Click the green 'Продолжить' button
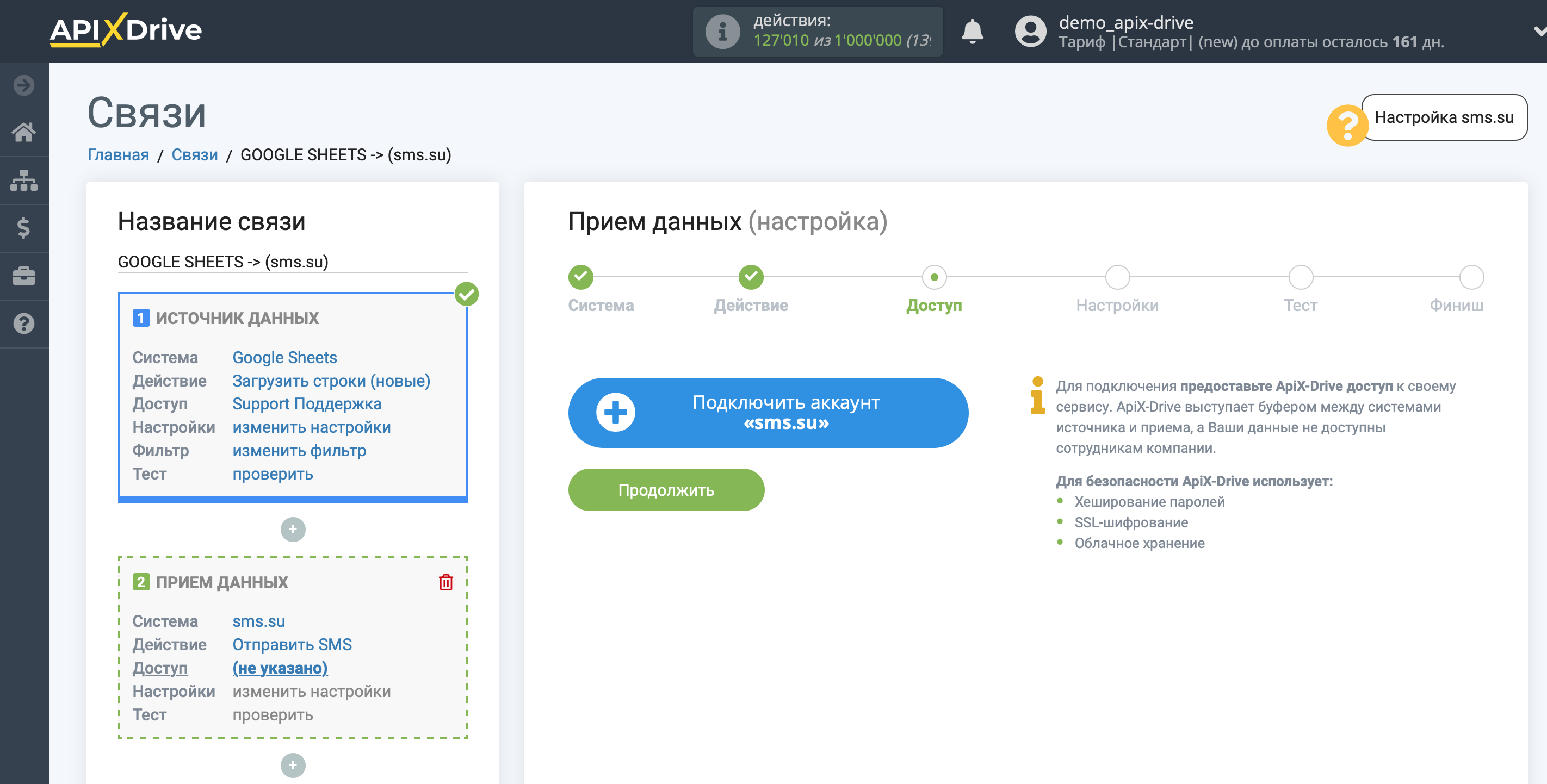 [666, 490]
